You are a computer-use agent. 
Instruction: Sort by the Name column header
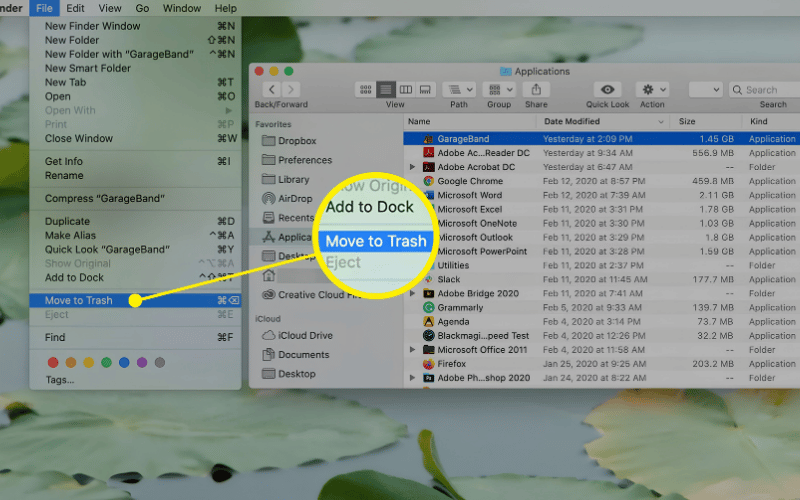pos(470,121)
